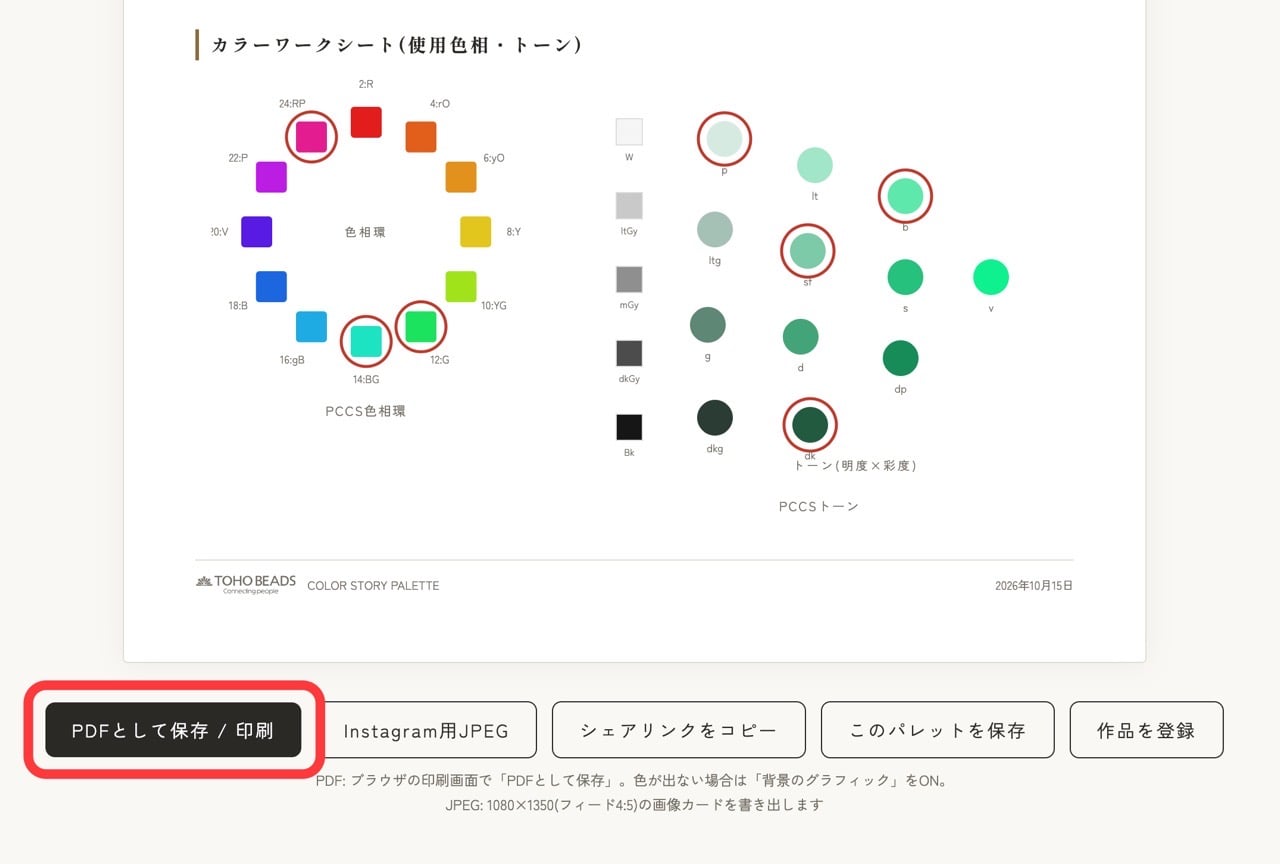
Task: Pick the dkGy dark gray square
Action: click(629, 354)
